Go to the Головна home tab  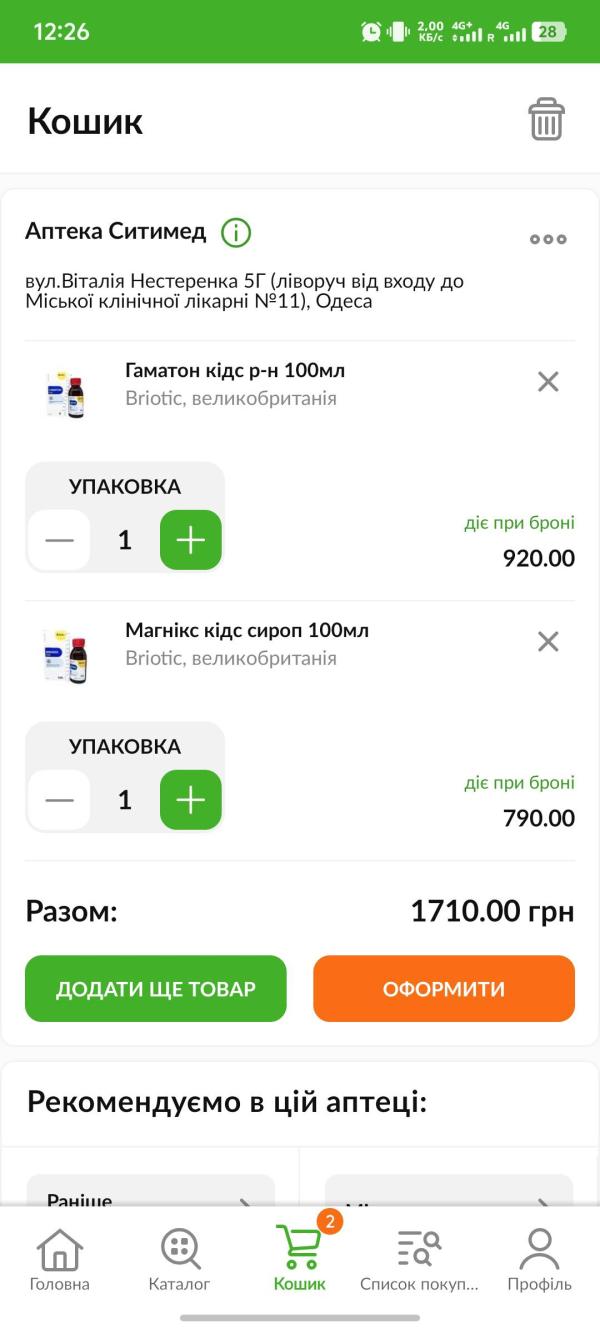(x=60, y=1260)
